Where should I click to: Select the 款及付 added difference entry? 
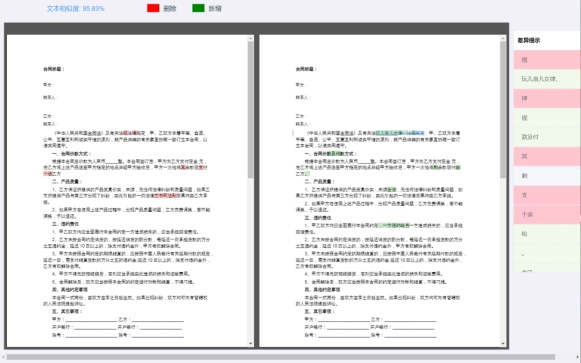(547, 137)
